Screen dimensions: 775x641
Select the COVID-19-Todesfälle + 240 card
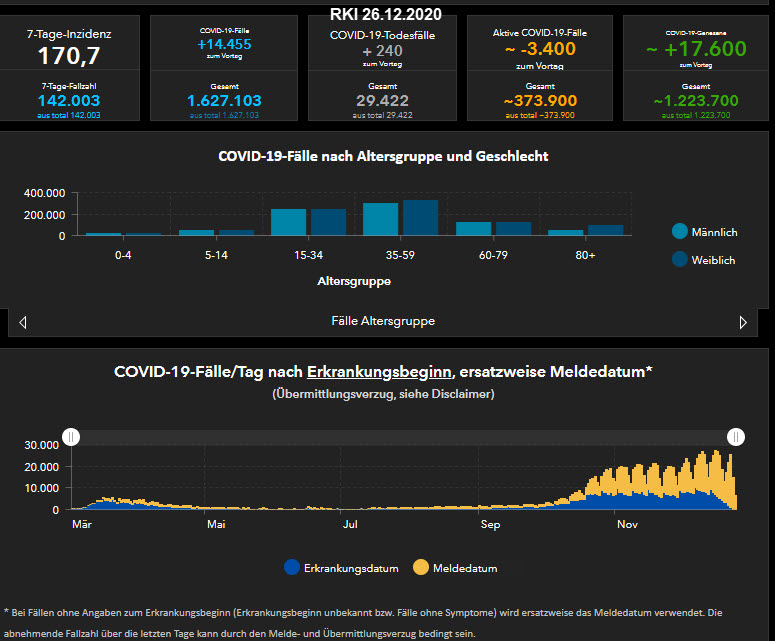(x=383, y=47)
